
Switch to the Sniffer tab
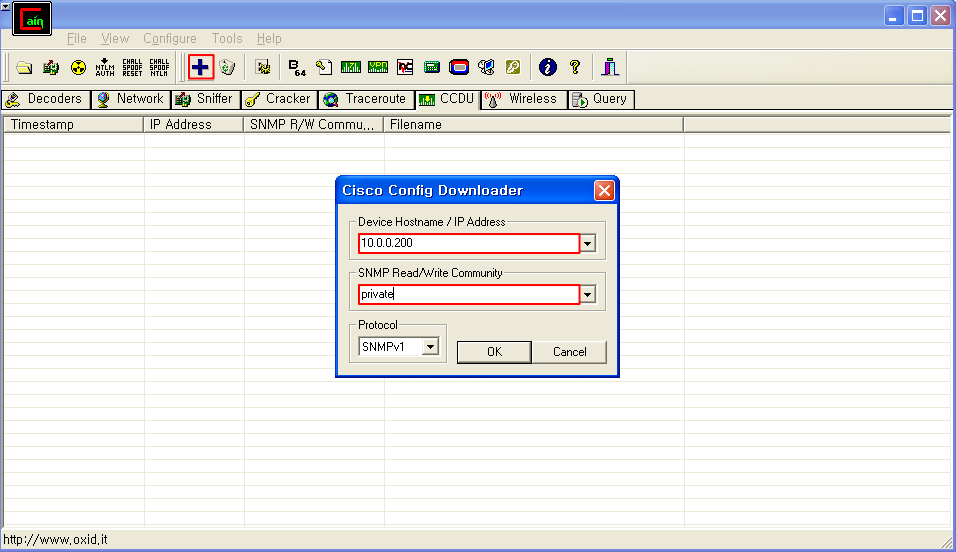coord(205,99)
